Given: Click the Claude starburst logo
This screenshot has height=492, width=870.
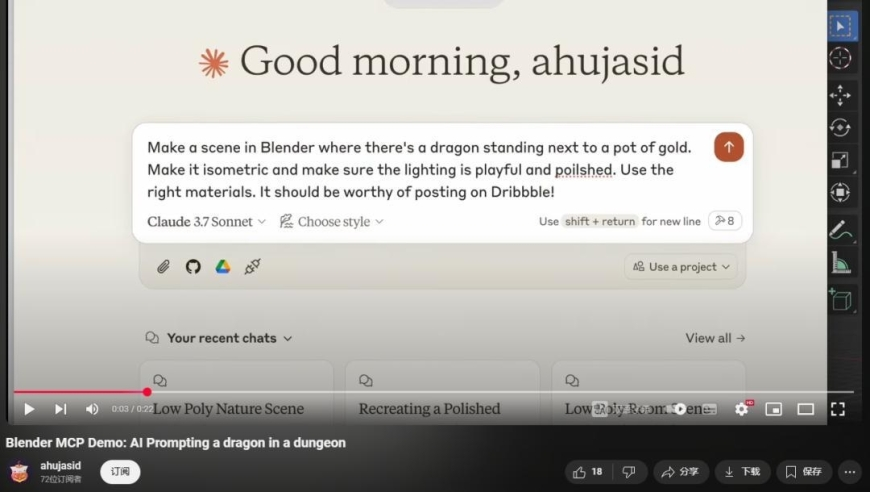Looking at the screenshot, I should click(x=214, y=63).
